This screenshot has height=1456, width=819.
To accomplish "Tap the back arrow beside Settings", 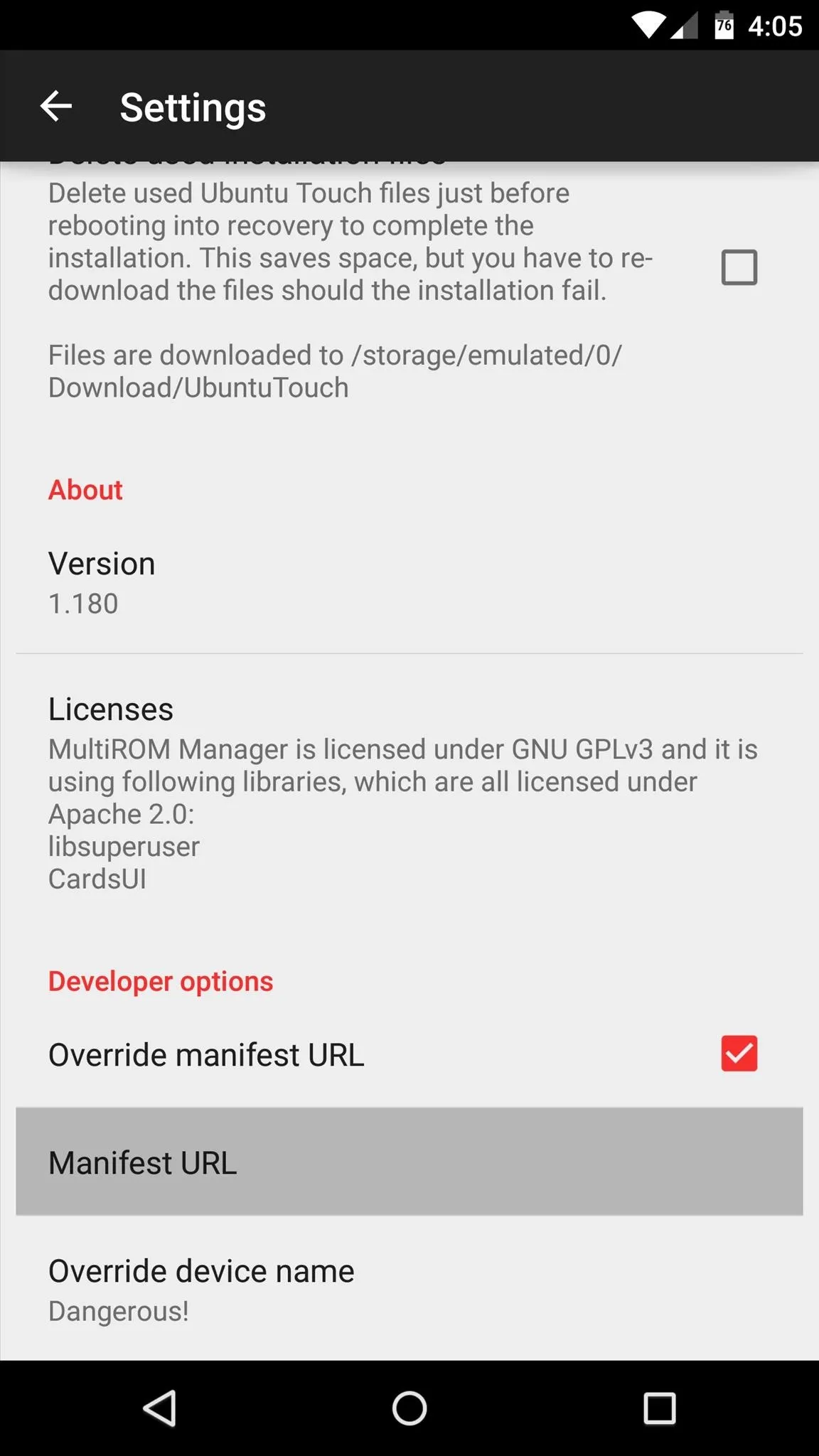I will click(x=56, y=107).
